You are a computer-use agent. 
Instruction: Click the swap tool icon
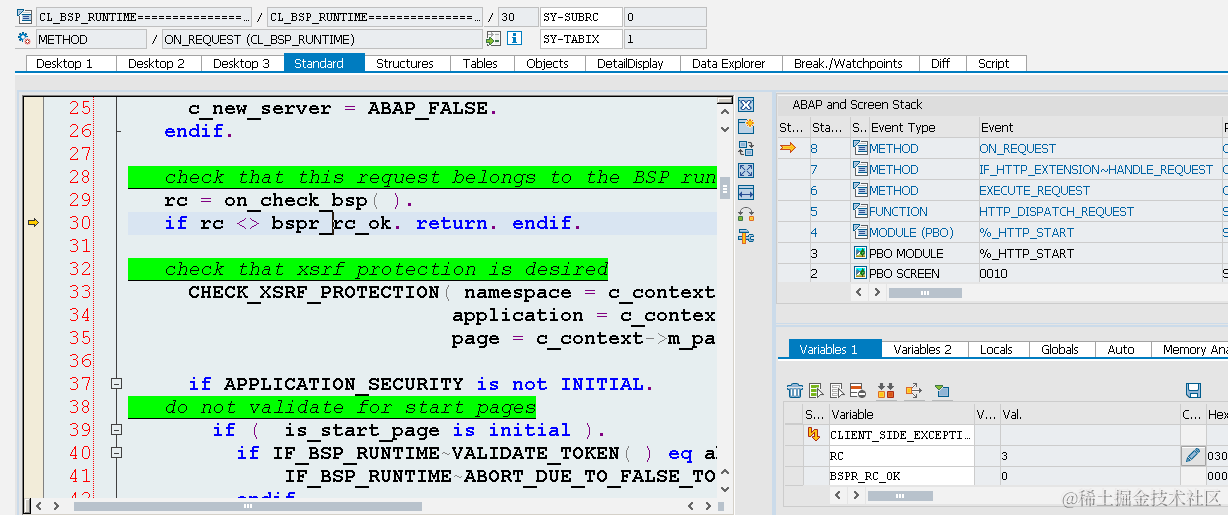point(745,148)
